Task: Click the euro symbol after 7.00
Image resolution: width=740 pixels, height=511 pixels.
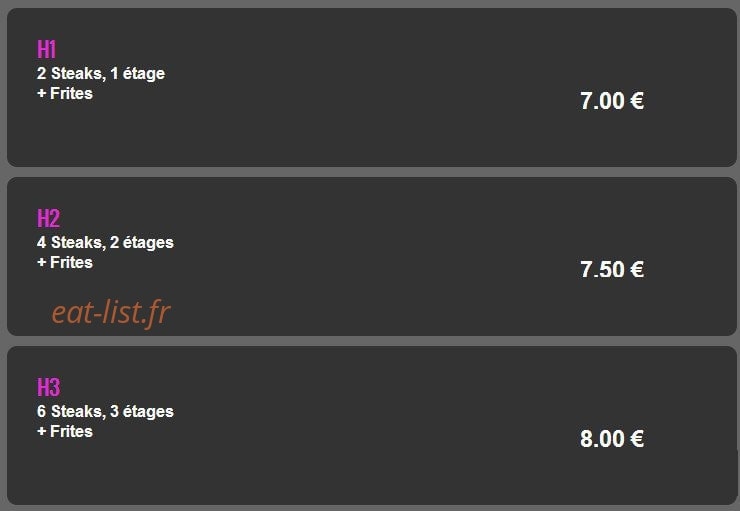Action: 637,101
